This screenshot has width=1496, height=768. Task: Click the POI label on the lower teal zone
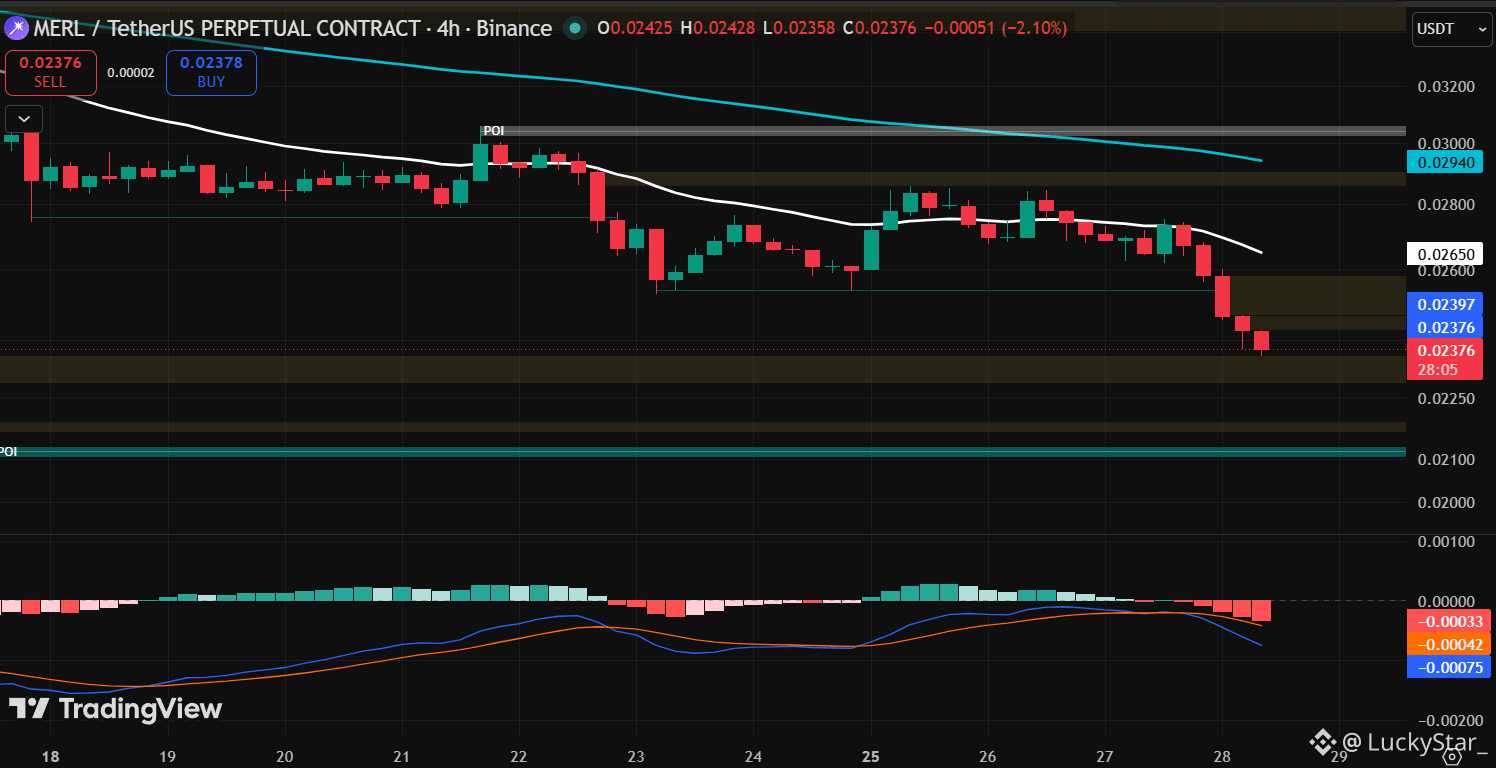point(8,452)
